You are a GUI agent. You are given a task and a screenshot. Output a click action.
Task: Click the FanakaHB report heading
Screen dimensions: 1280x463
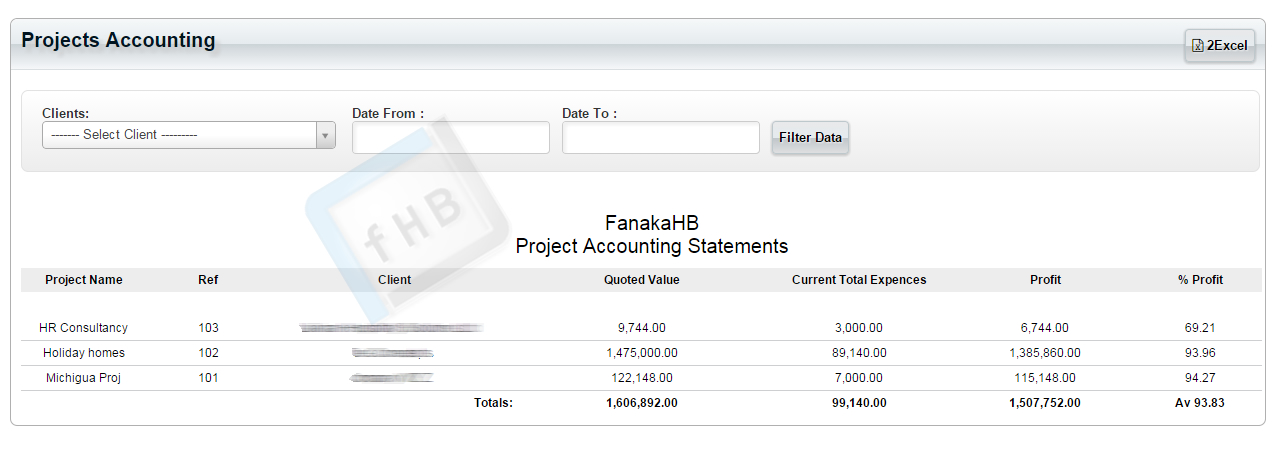[652, 223]
